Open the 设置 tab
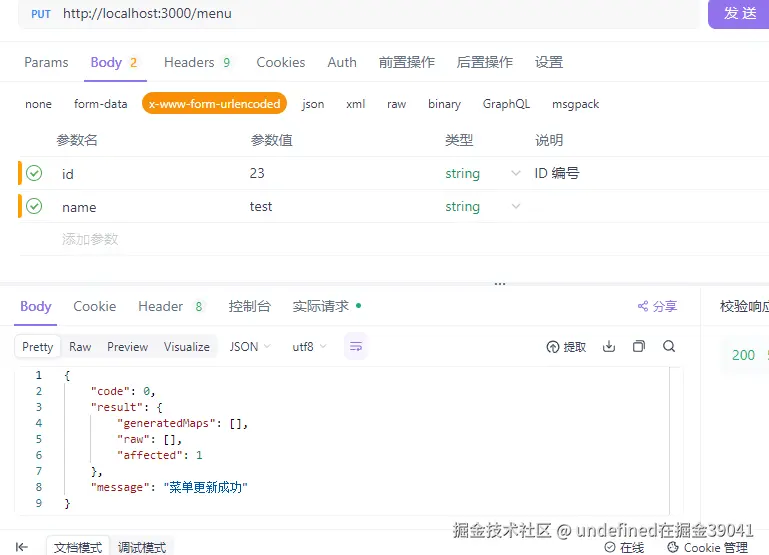 (549, 62)
